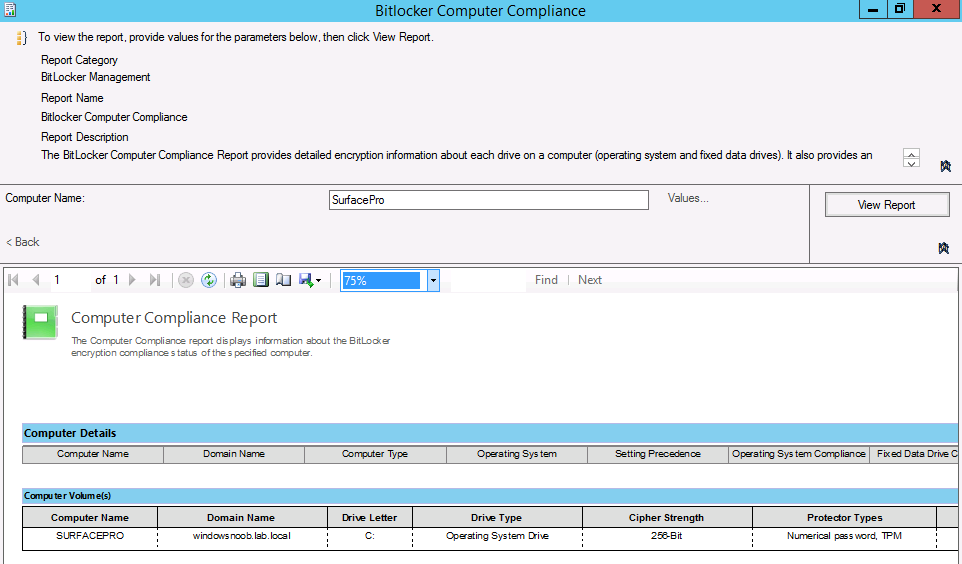Select the 256-Bit cipher cell

pyautogui.click(x=666, y=536)
